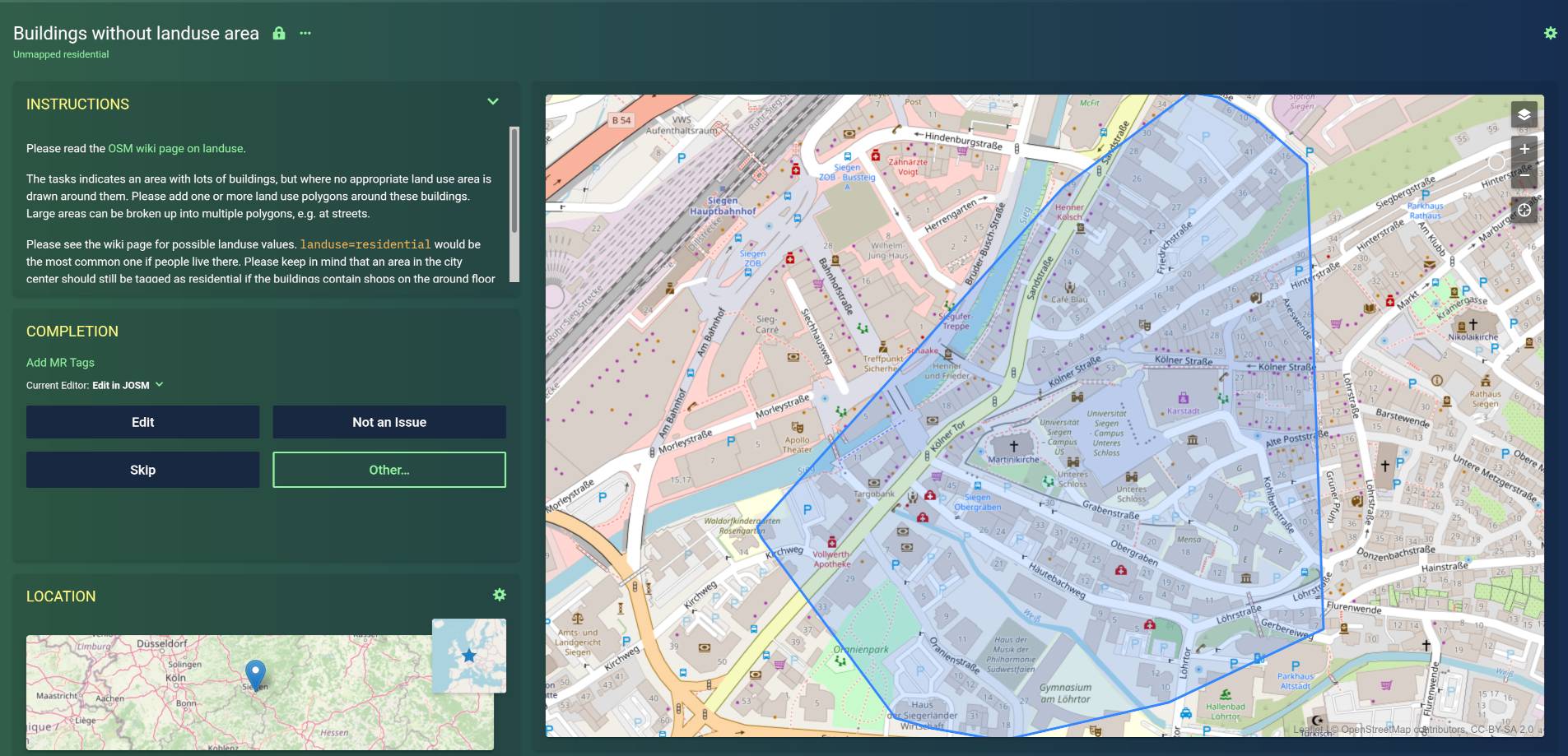Click the Vollwerth Apotheke pharmacy icon
The width and height of the screenshot is (1568, 756).
click(x=832, y=542)
